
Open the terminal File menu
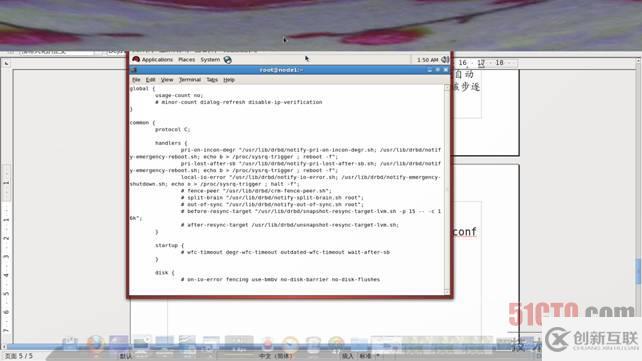pyautogui.click(x=136, y=80)
